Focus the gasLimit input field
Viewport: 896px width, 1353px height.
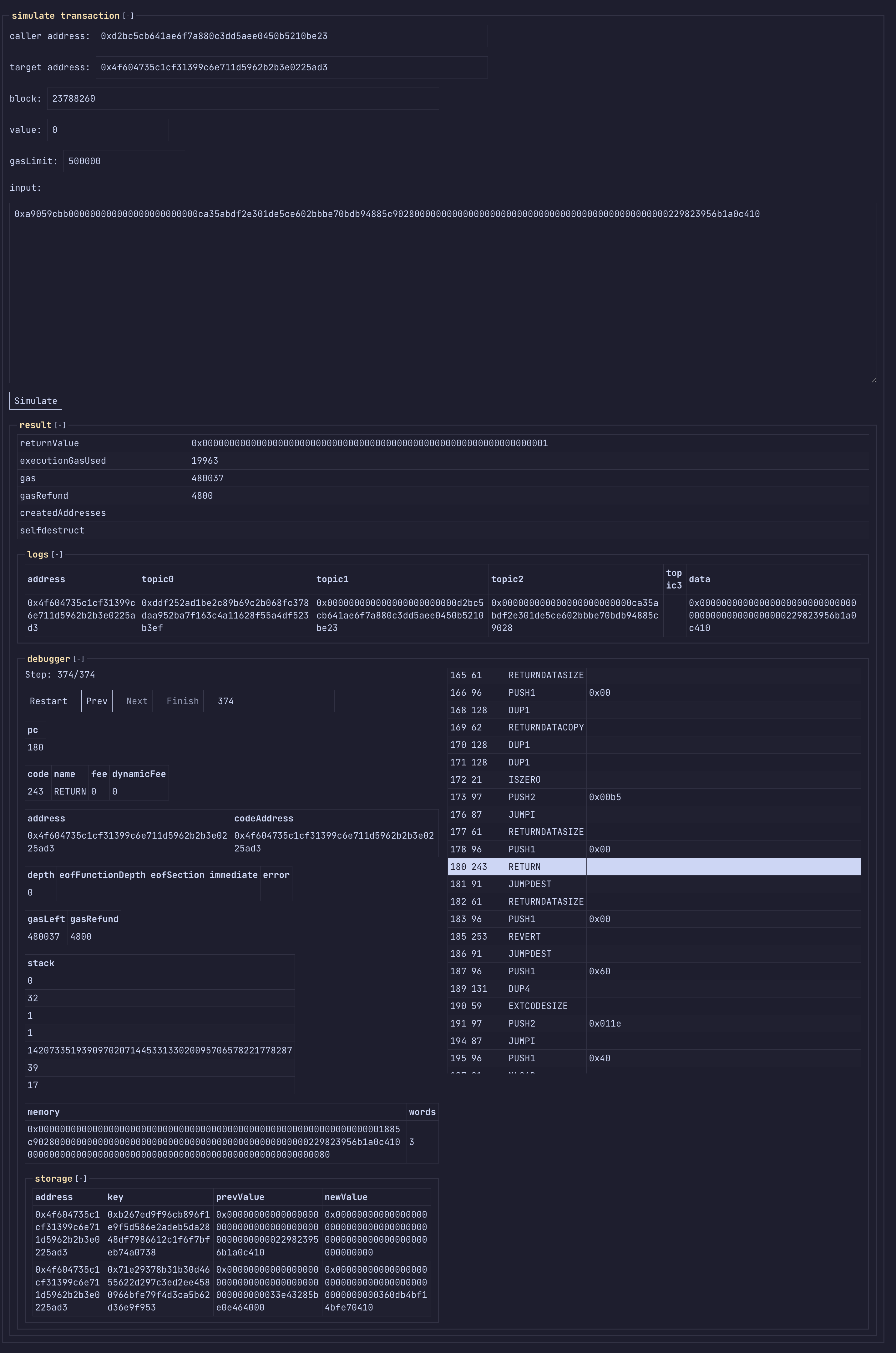124,162
